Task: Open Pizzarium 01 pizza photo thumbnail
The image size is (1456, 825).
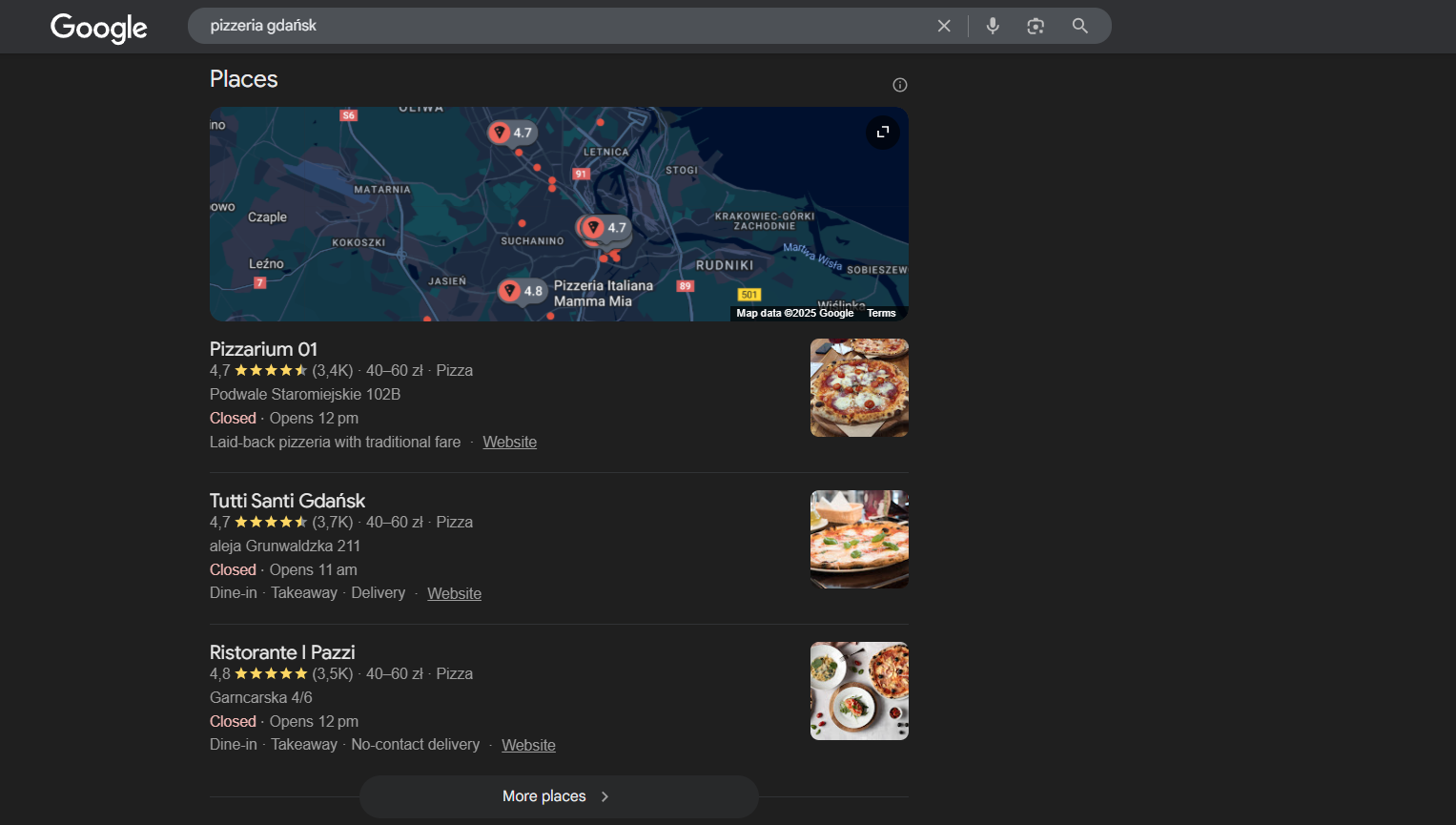Action: [x=859, y=388]
